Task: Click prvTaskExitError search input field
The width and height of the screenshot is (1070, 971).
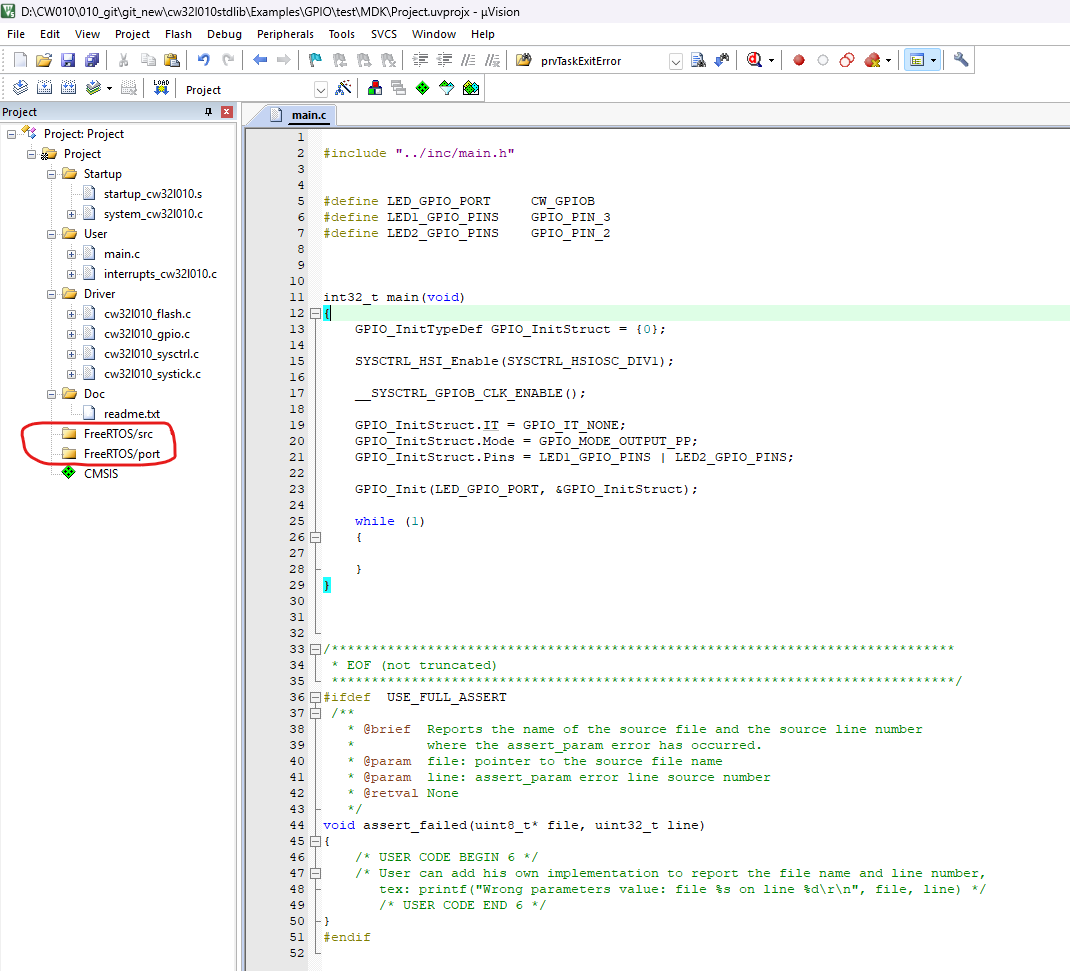Action: 603,61
